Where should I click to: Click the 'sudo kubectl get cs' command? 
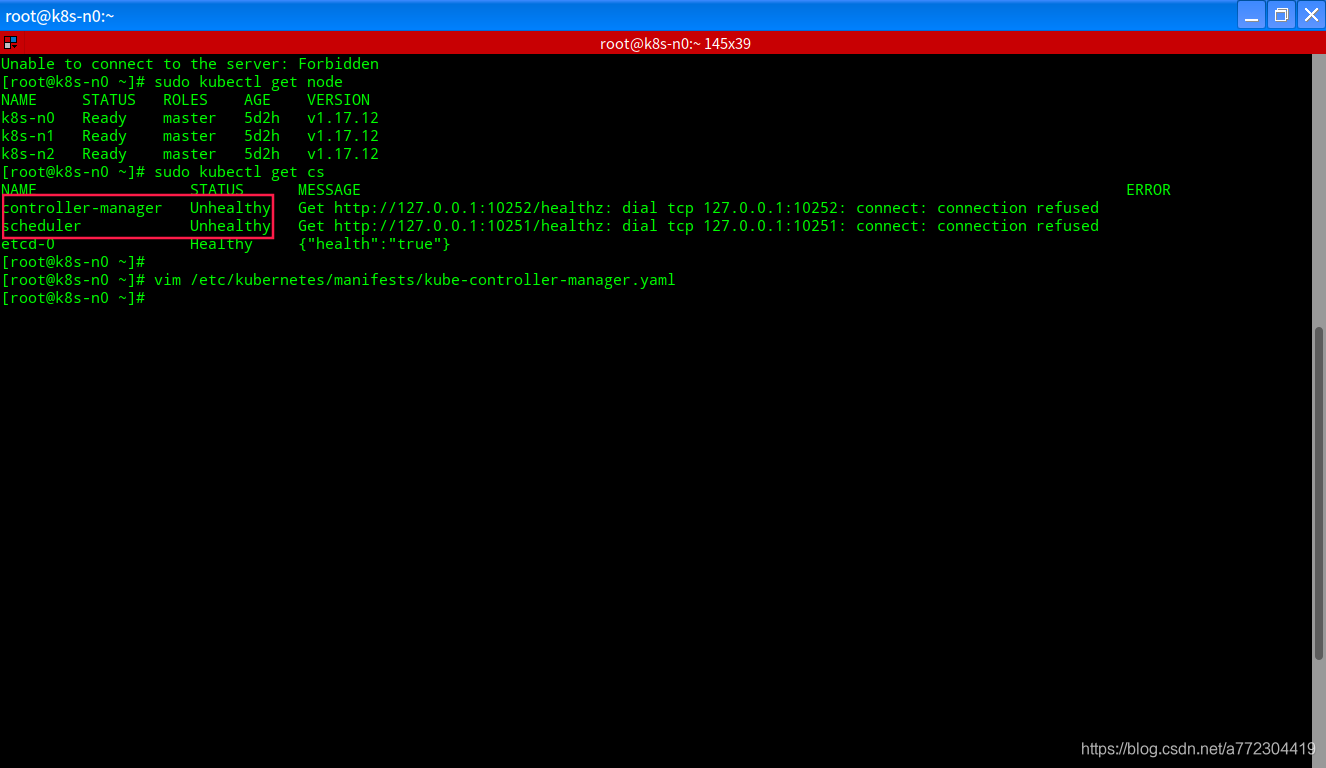coord(239,172)
